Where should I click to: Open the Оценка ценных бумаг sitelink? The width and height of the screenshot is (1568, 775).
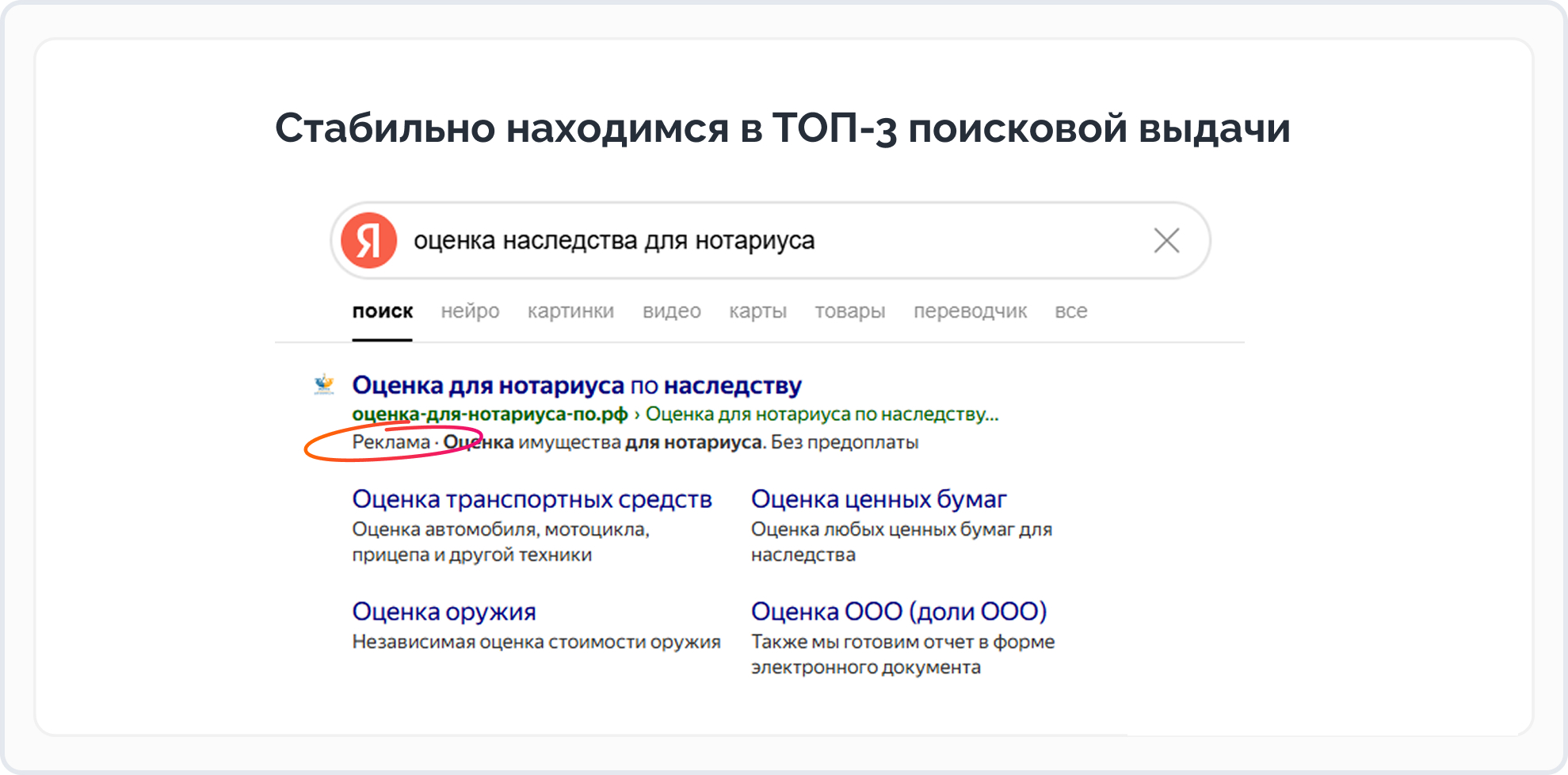point(878,498)
